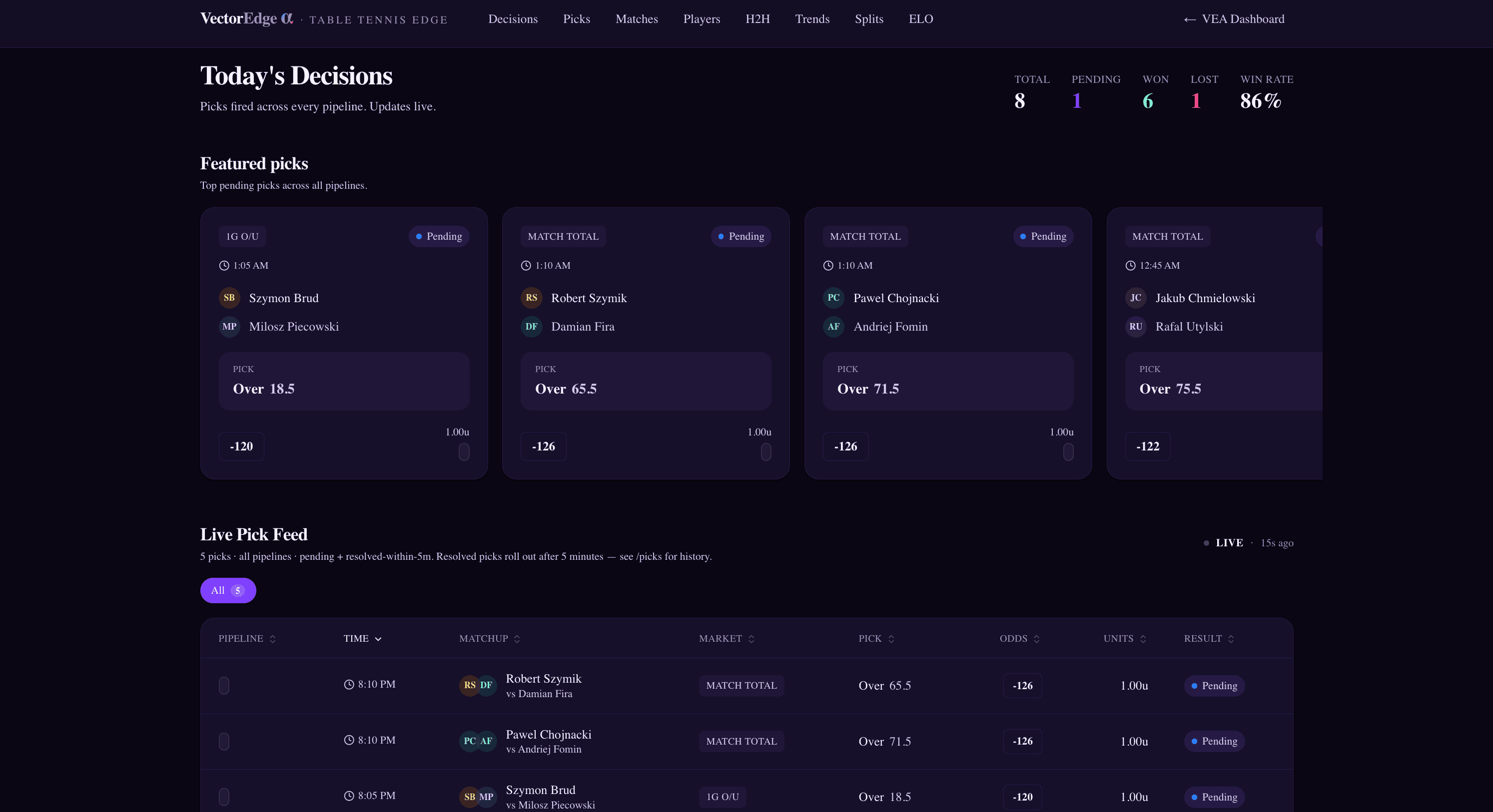
Task: Click -126 odds in Pawel Chojnacki row
Action: click(x=1022, y=742)
